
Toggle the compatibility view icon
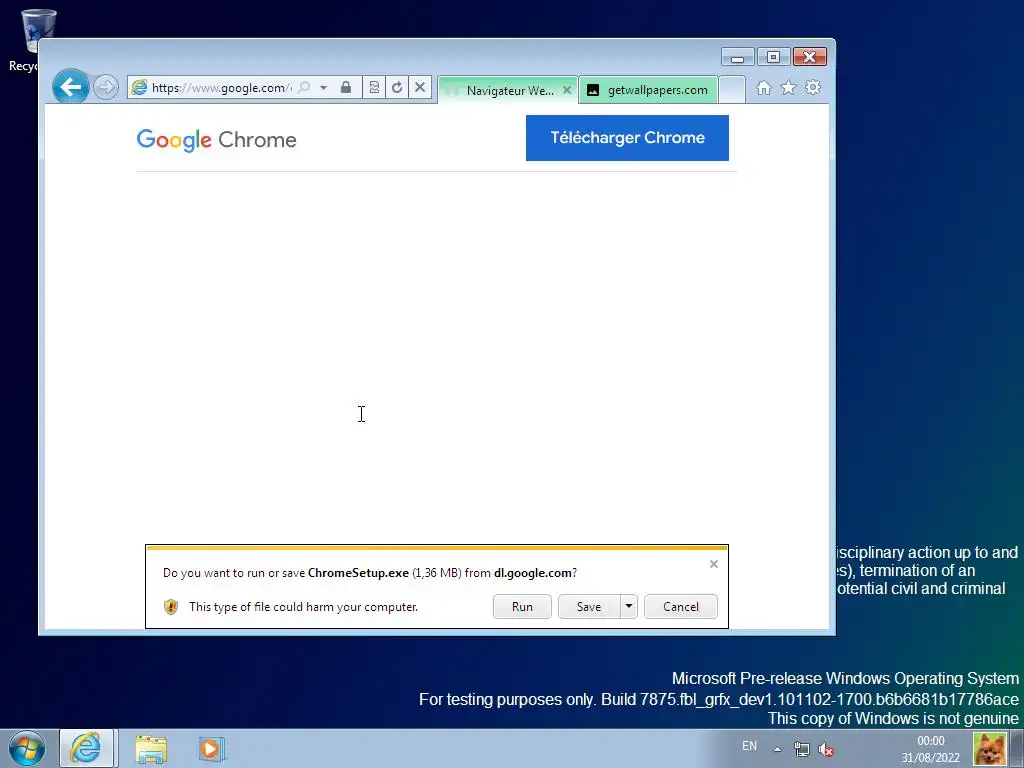tap(374, 88)
